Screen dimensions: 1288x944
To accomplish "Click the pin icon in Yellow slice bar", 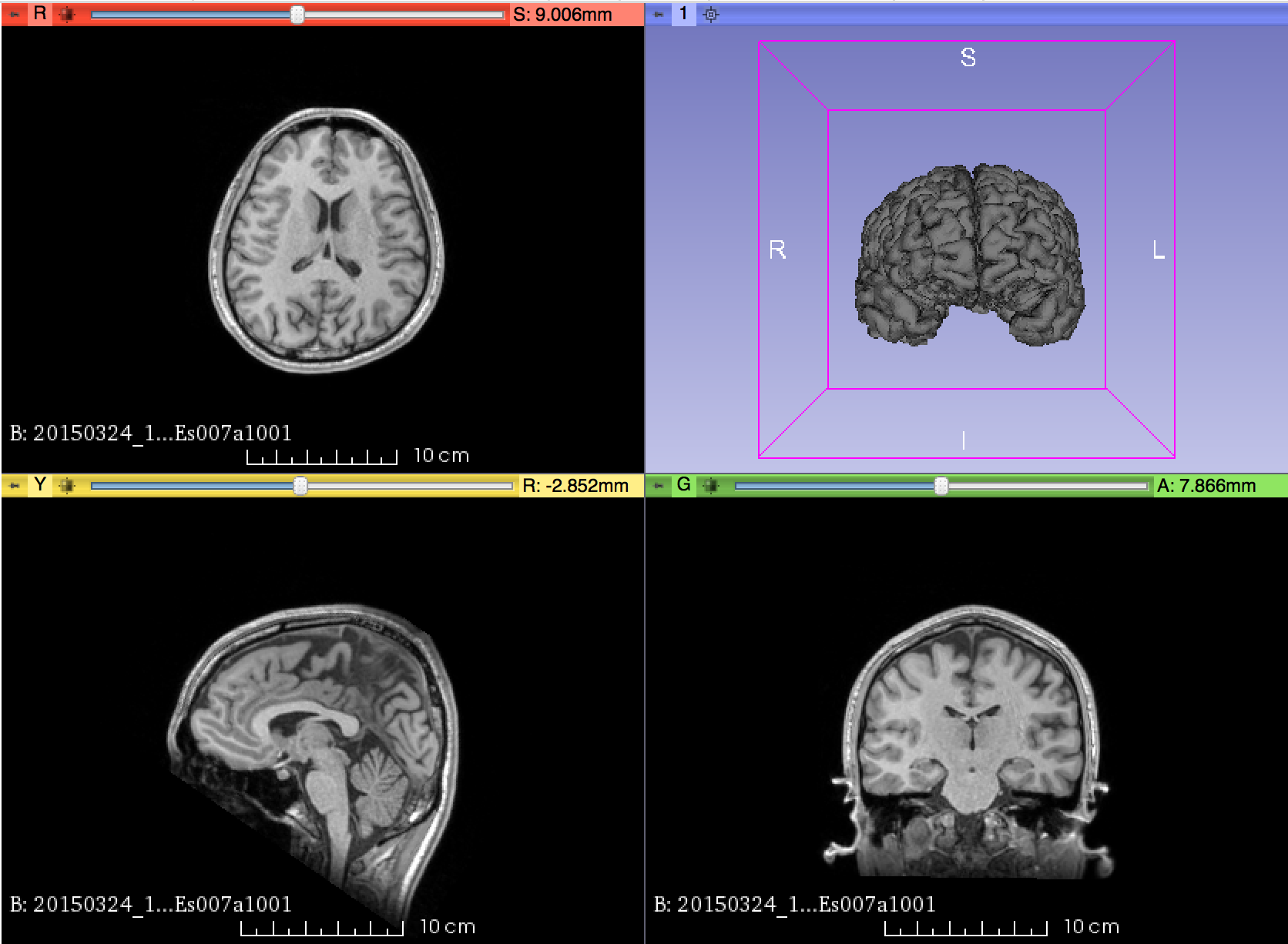I will (x=15, y=486).
